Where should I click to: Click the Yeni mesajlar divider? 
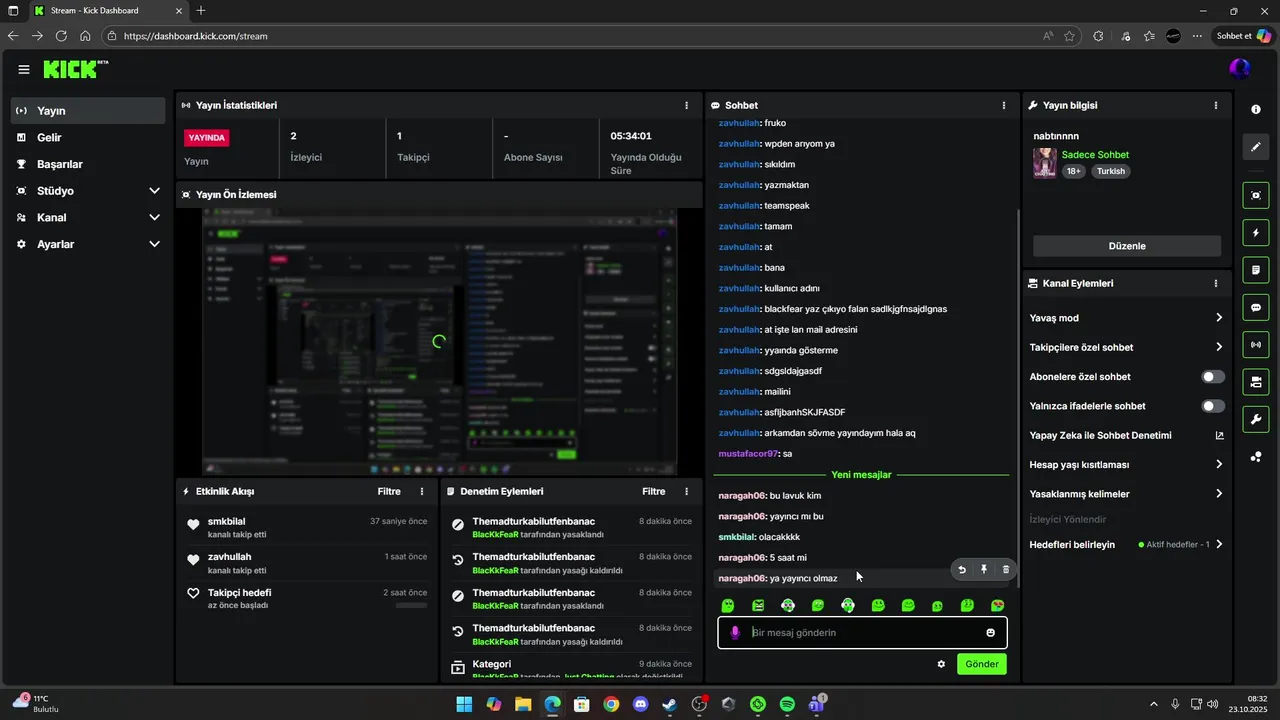pyautogui.click(x=861, y=475)
